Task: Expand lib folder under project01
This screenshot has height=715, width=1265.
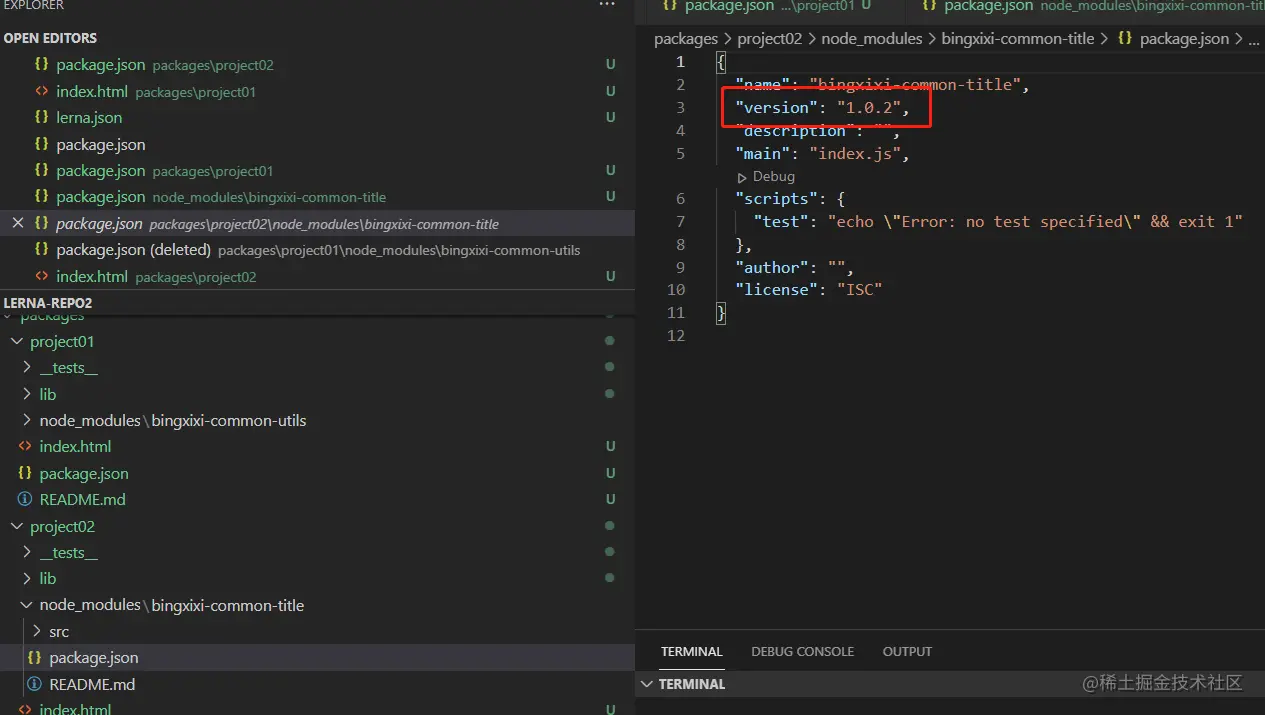Action: 26,394
